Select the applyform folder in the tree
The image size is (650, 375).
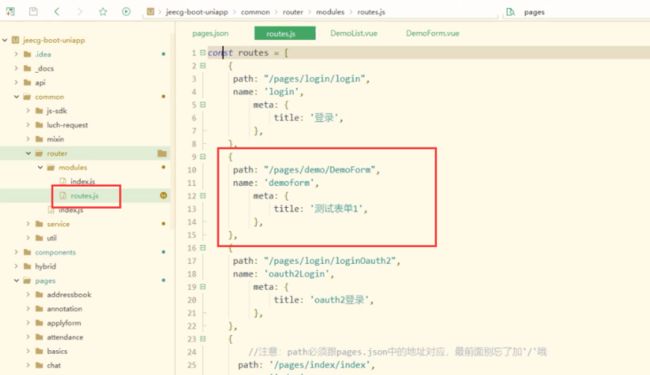click(64, 323)
